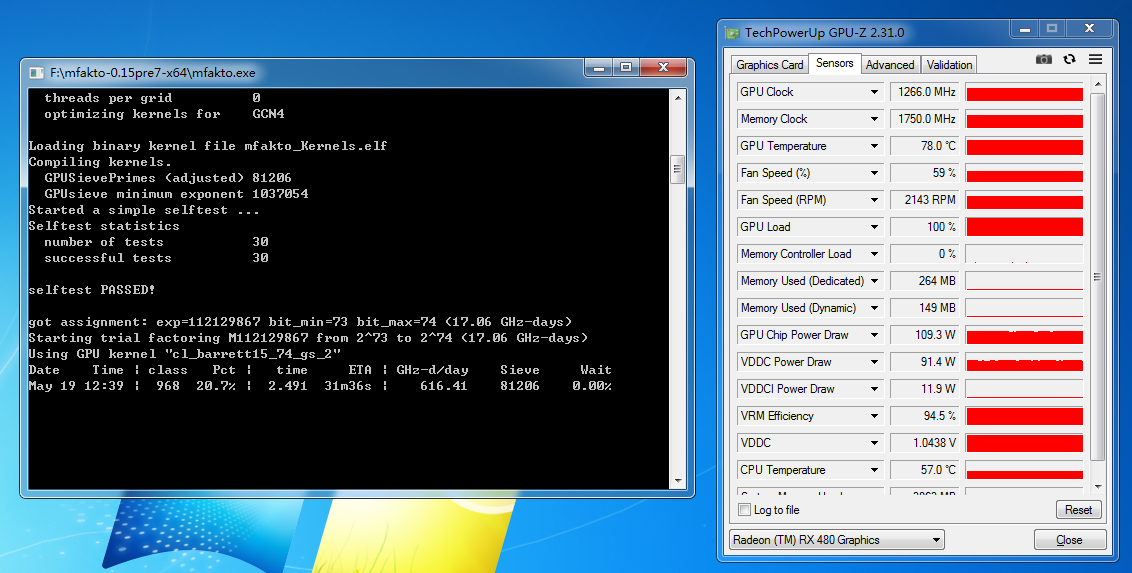This screenshot has width=1132, height=573.
Task: Click the 109.3 W chip power value
Action: click(925, 335)
